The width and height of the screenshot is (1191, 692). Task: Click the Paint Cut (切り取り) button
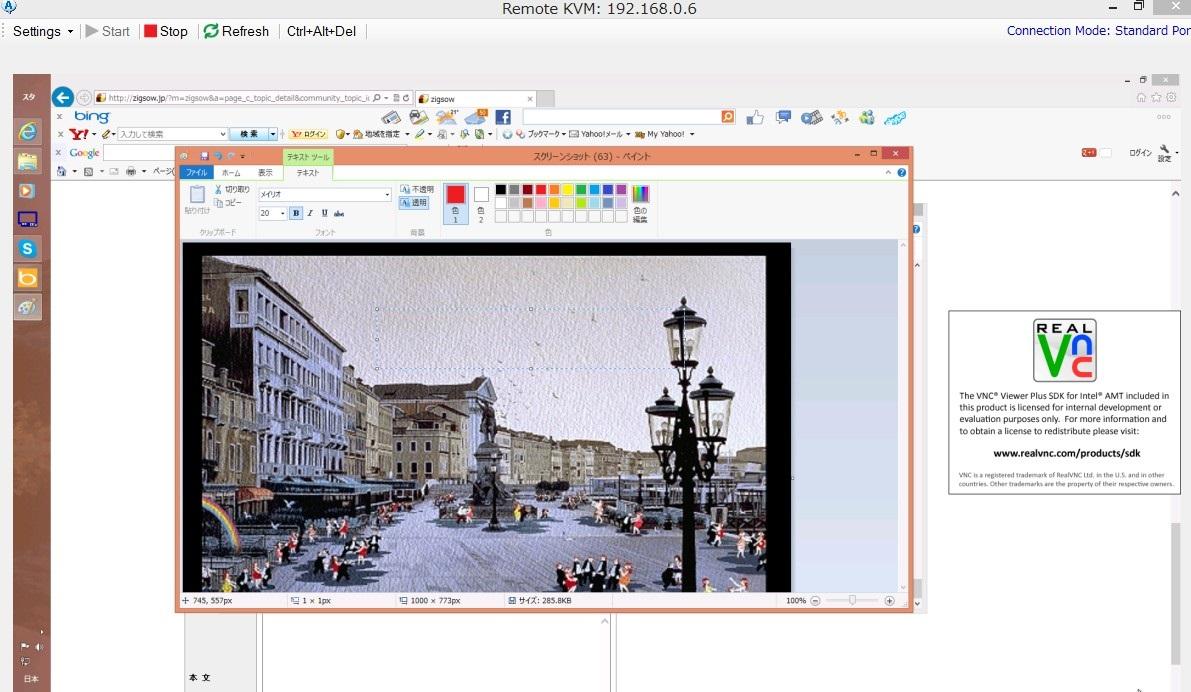click(x=232, y=189)
